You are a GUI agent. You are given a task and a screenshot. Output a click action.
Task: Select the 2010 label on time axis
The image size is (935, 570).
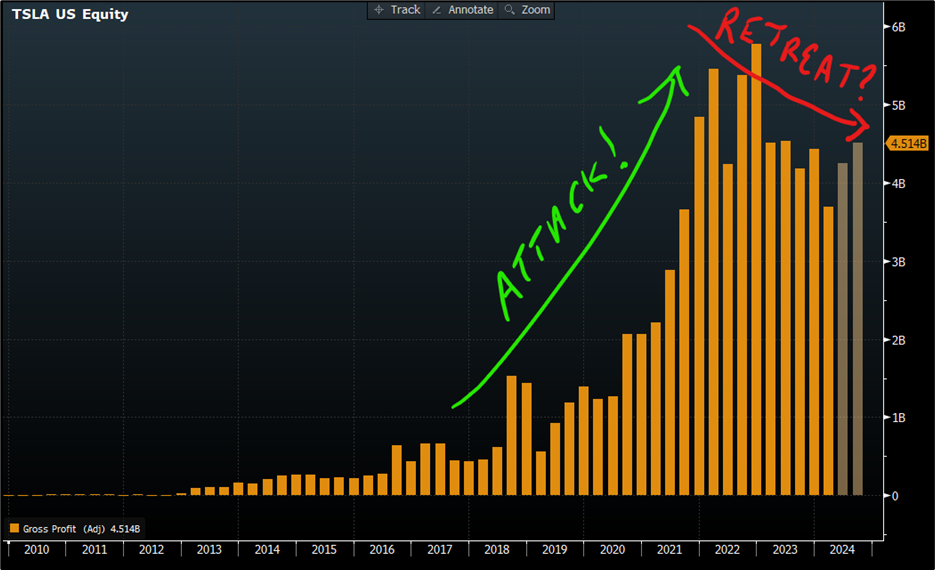tap(36, 550)
